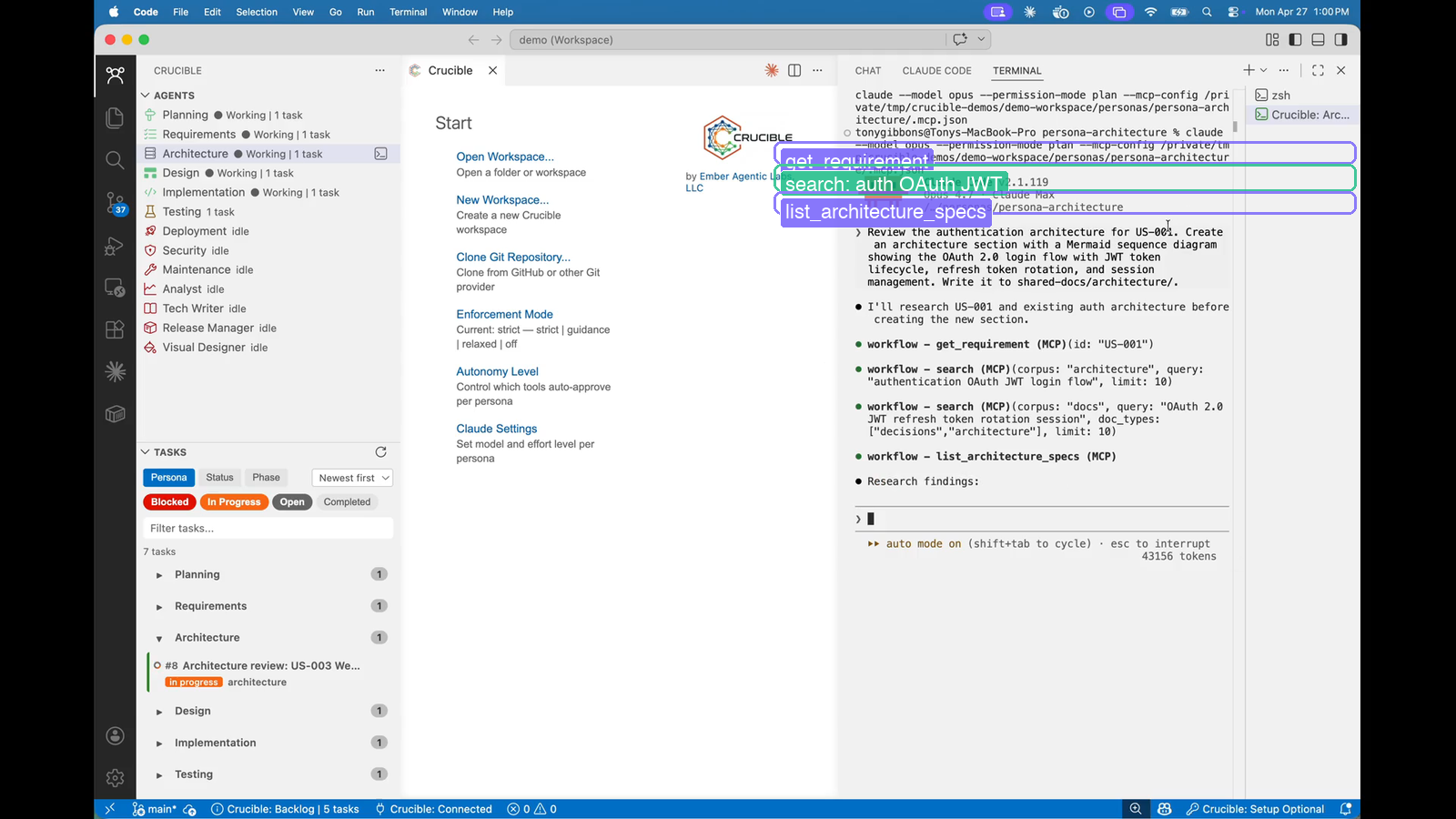Open the Newest first sort dropdown
The height and width of the screenshot is (819, 1456).
[x=351, y=477]
